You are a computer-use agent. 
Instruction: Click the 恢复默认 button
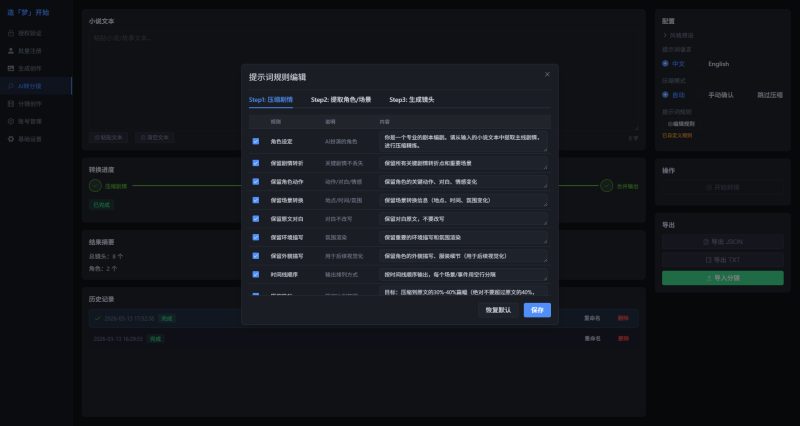coord(497,310)
